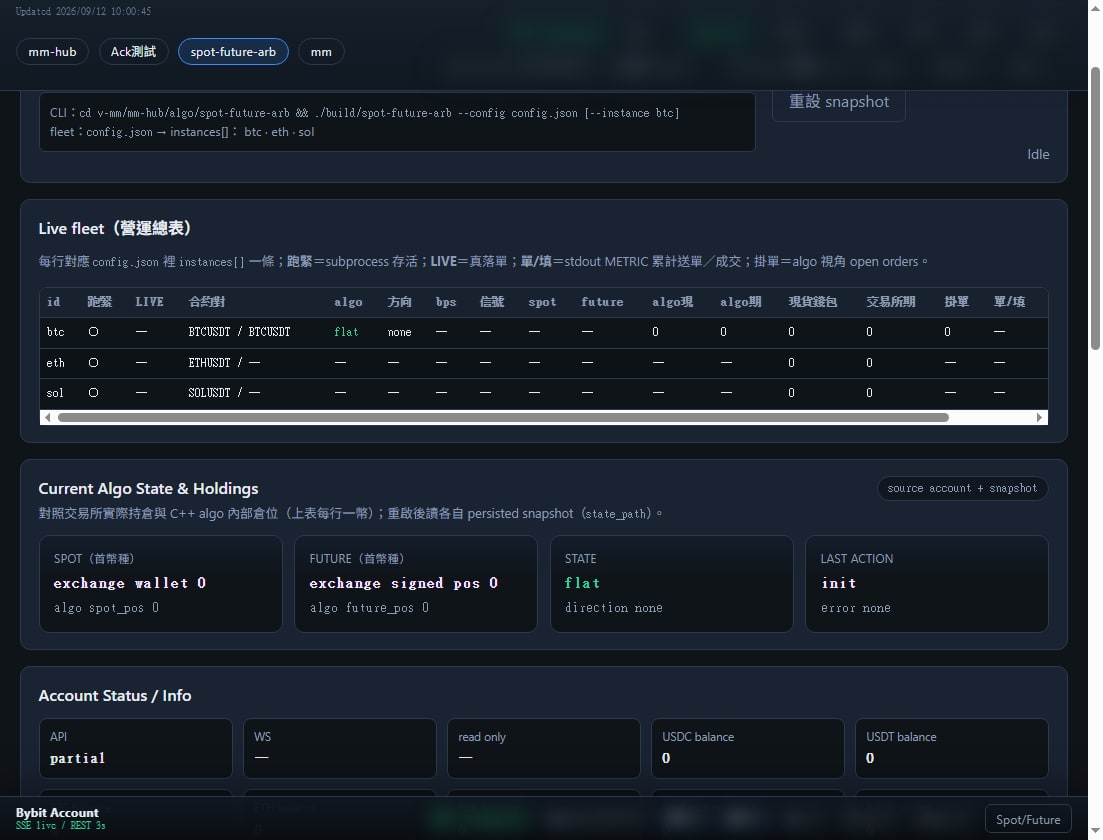Viewport: 1103px width, 840px height.
Task: Select the spot-future-arb tab
Action: (233, 51)
